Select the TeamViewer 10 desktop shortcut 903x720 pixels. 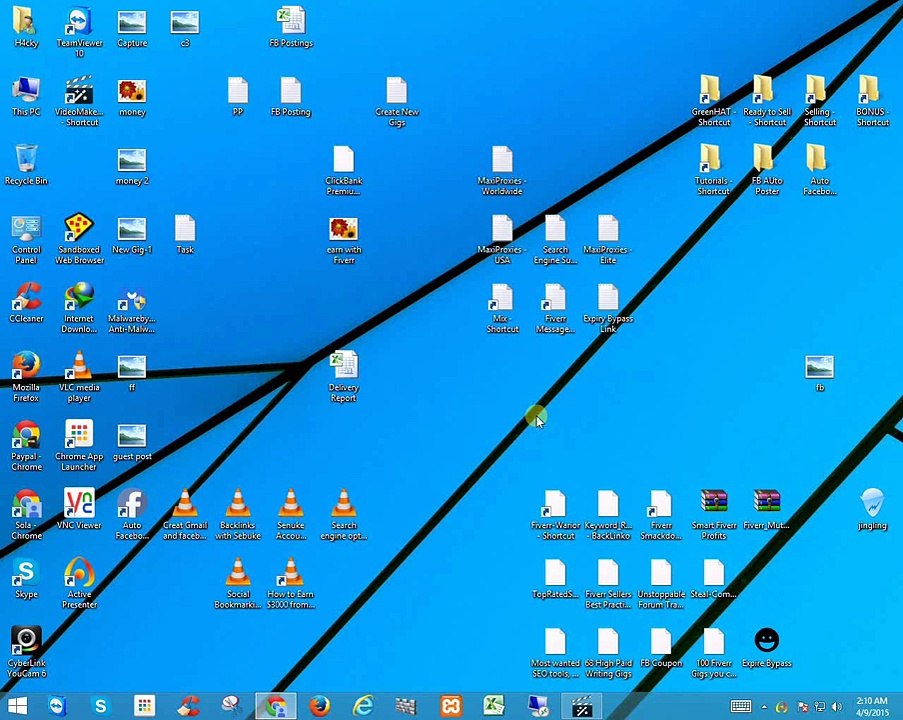(79, 32)
